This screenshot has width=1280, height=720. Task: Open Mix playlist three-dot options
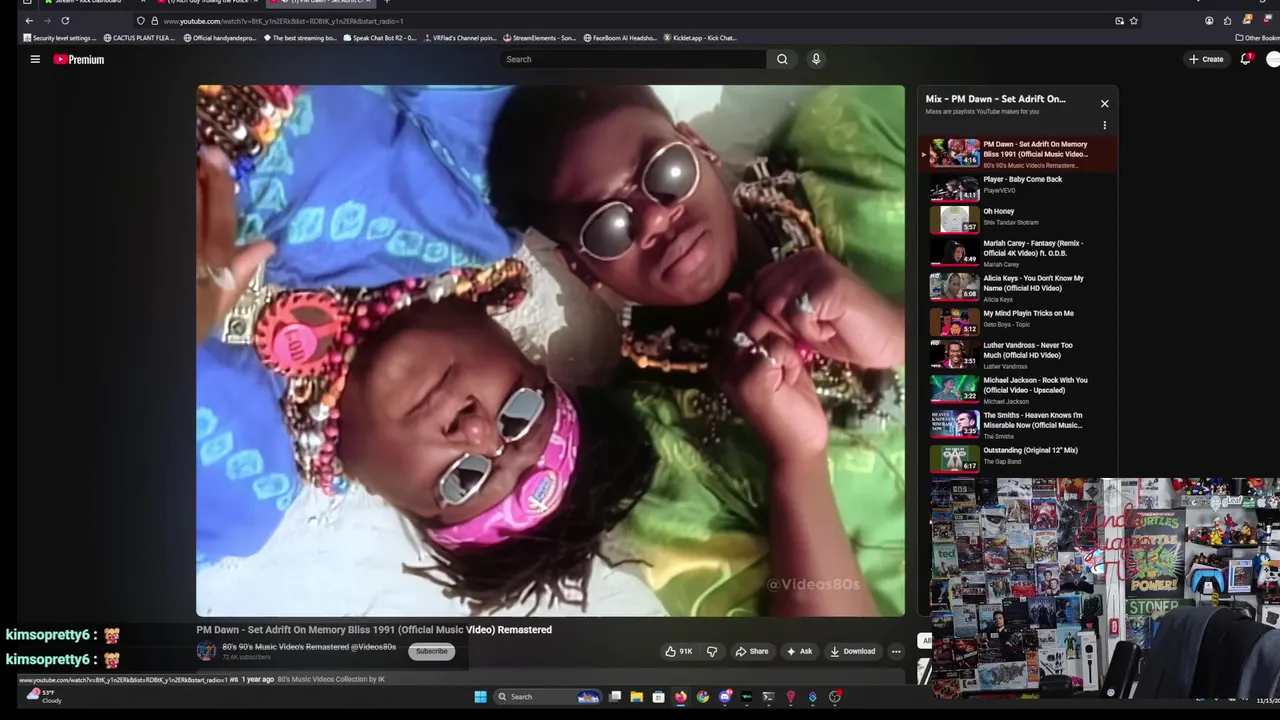point(1104,125)
